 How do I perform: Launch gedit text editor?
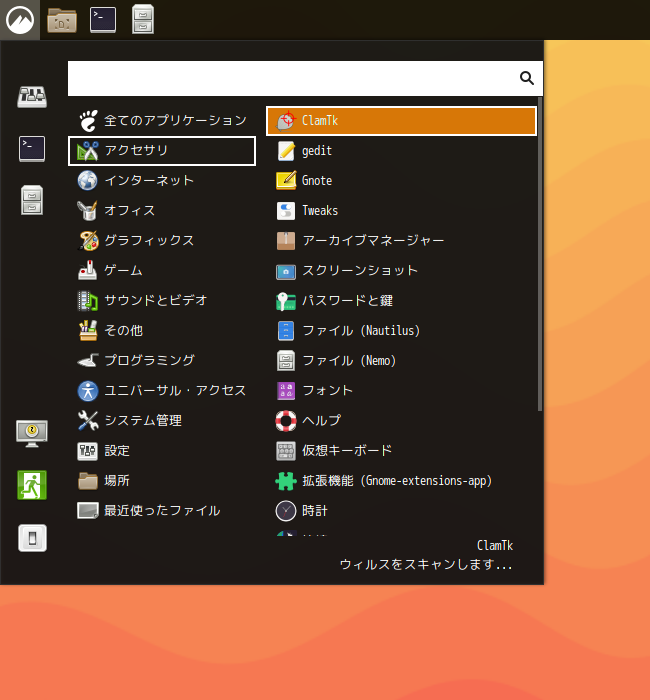(401, 151)
